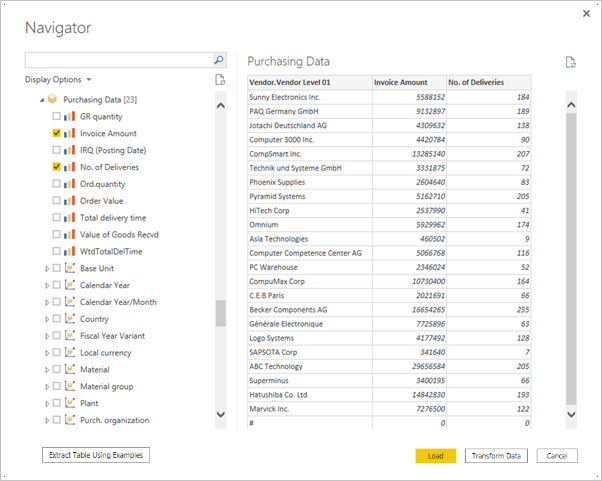Check the Ord.quantity checkbox

pyautogui.click(x=56, y=183)
